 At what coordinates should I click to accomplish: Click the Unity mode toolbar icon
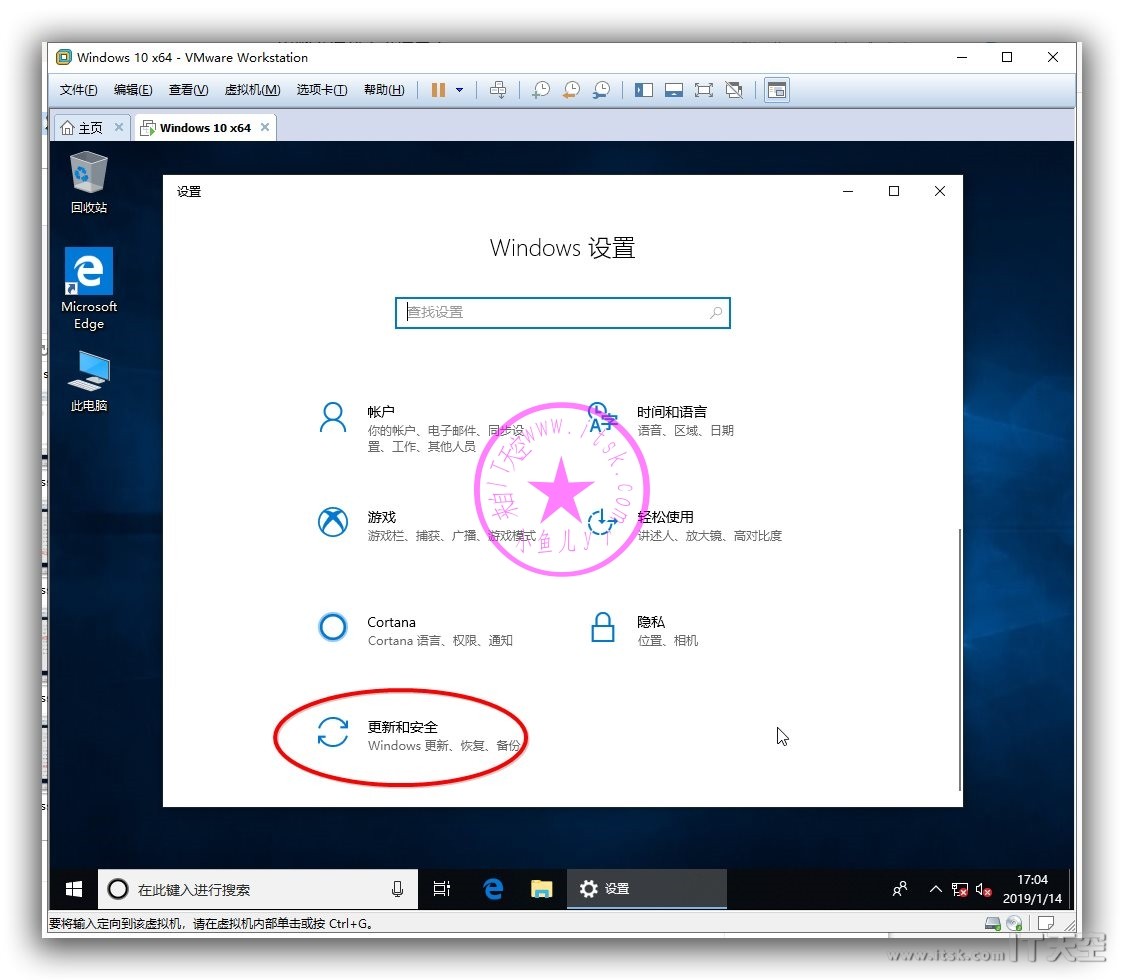734,90
